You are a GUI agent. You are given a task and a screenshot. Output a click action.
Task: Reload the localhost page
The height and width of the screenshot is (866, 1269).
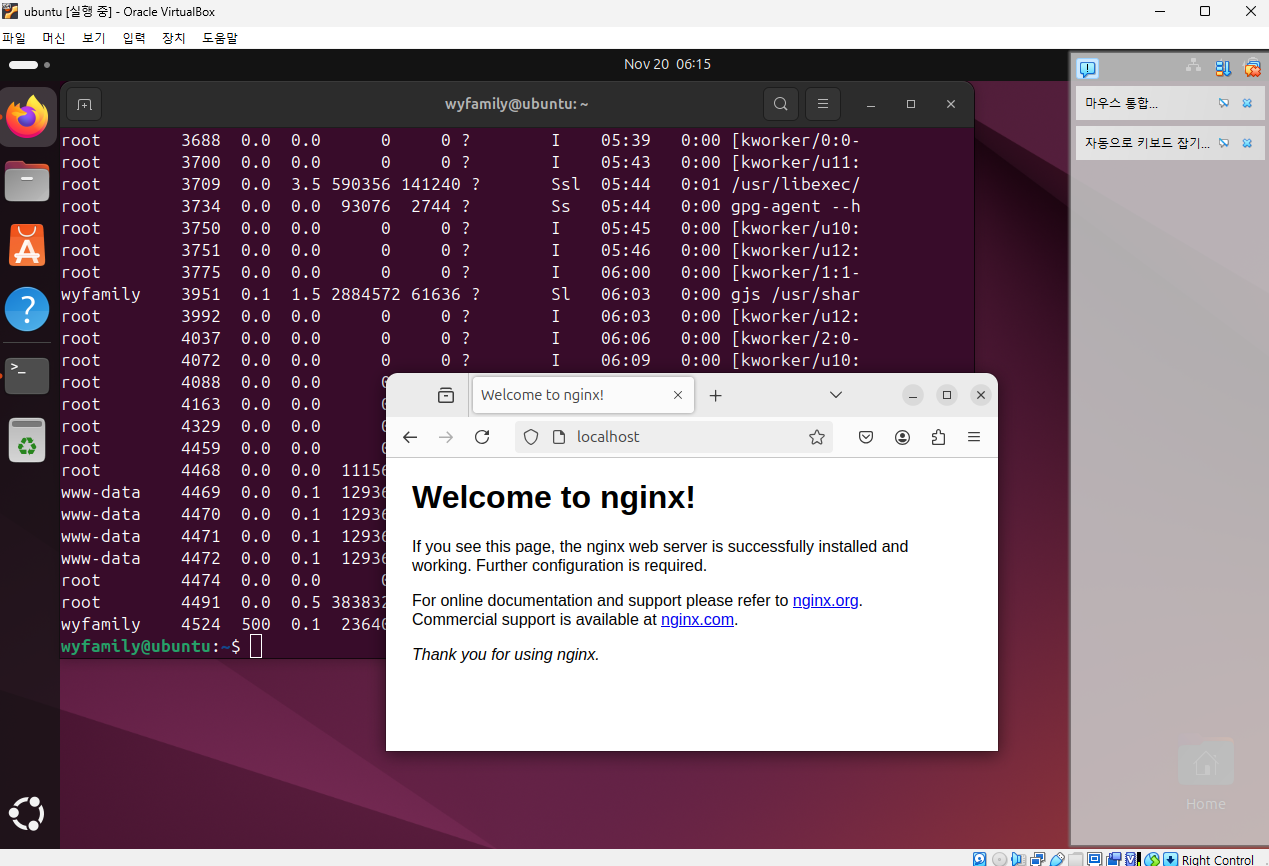[482, 437]
